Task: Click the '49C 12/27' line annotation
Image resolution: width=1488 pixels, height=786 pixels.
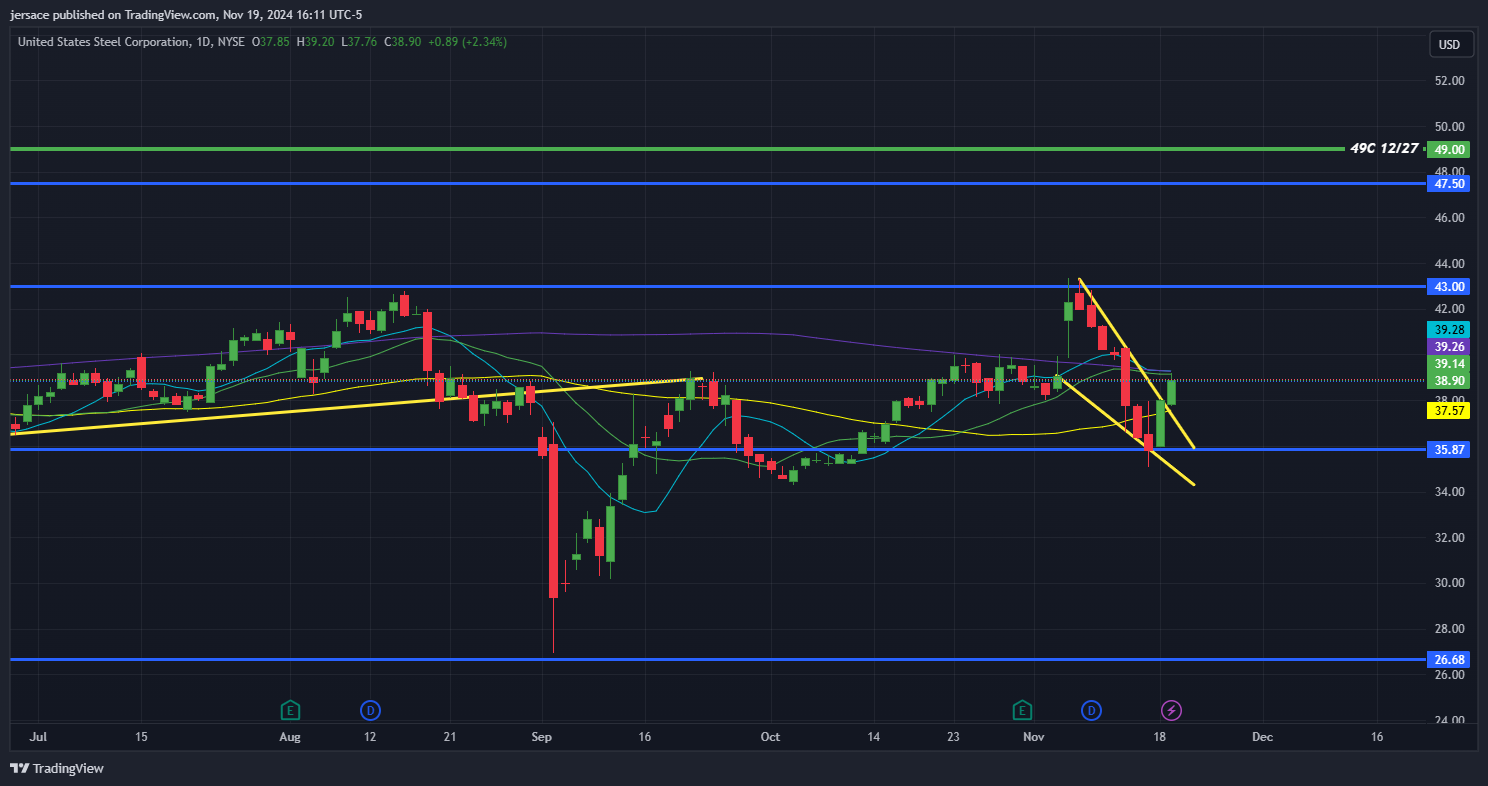Action: (1384, 148)
